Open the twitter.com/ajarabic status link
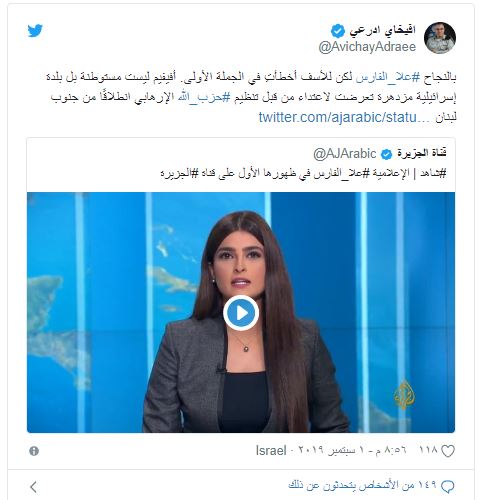The height and width of the screenshot is (500, 498). [x=344, y=117]
